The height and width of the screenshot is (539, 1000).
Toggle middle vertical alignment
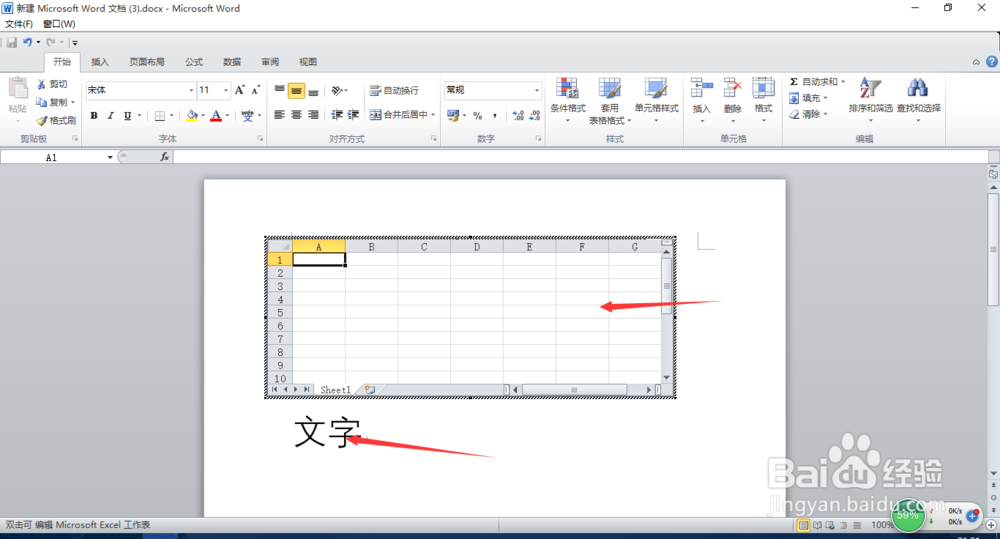[296, 91]
